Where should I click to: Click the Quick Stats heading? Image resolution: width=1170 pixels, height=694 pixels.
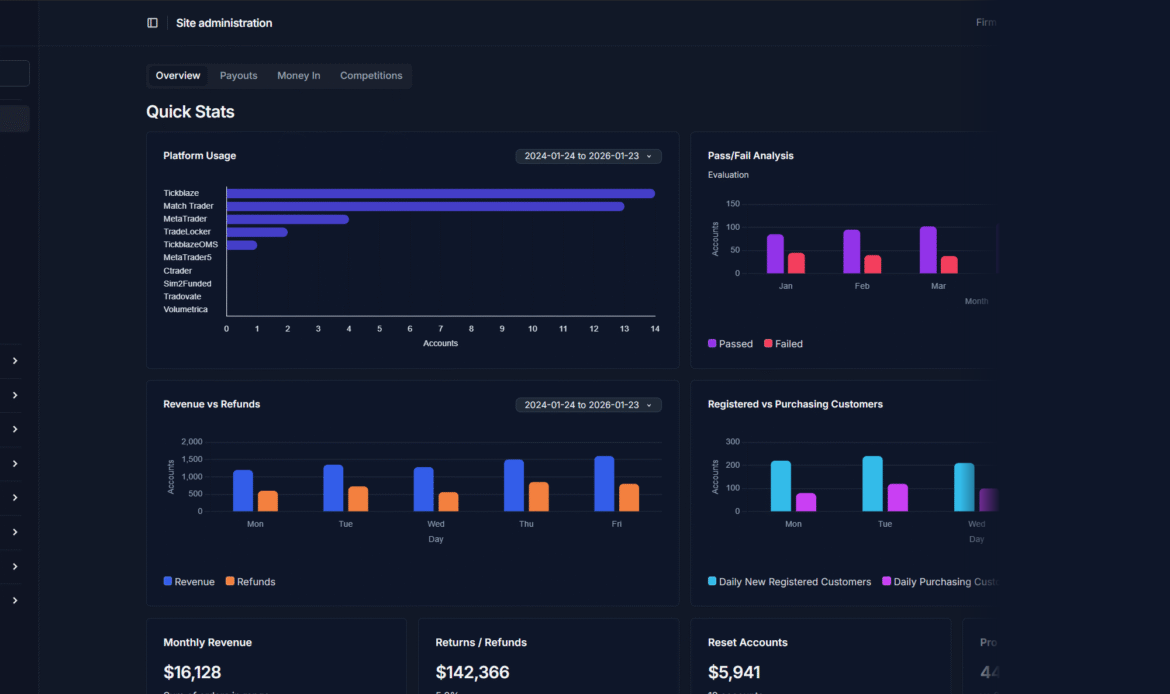click(x=190, y=112)
